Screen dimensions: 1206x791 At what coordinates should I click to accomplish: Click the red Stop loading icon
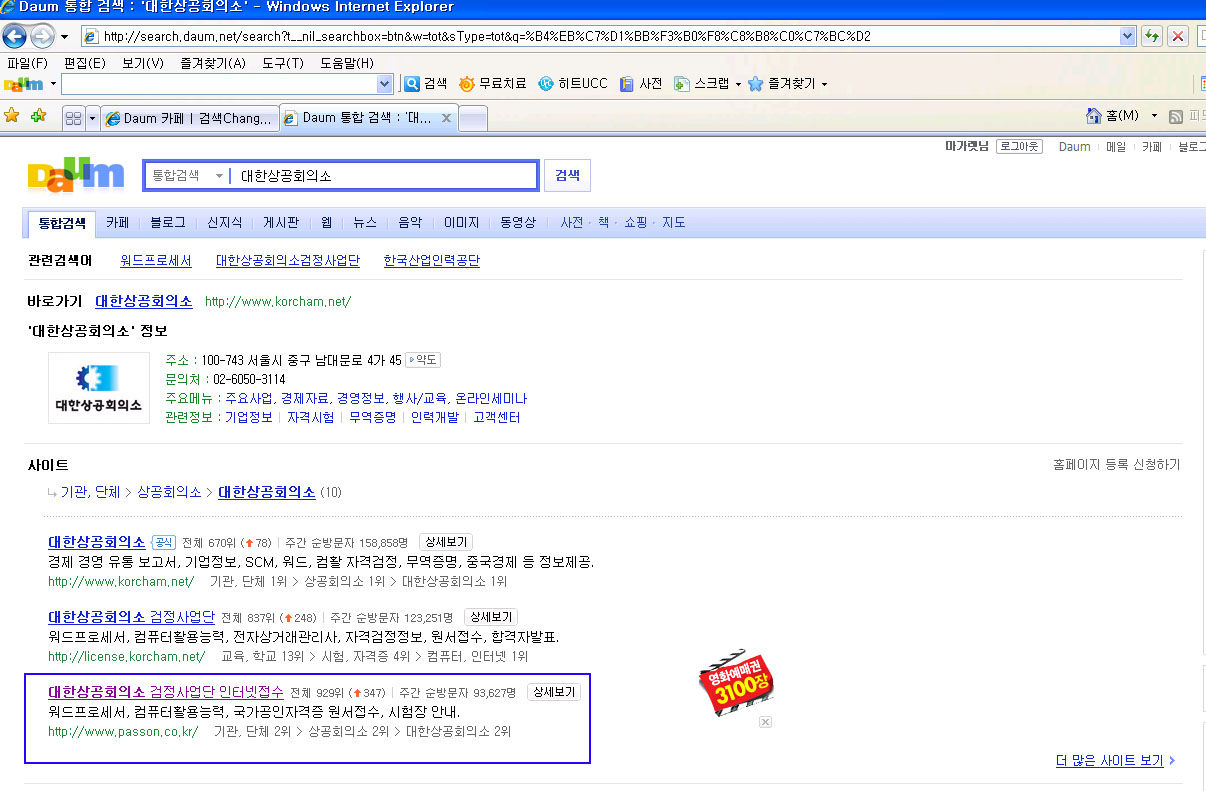[x=1178, y=36]
